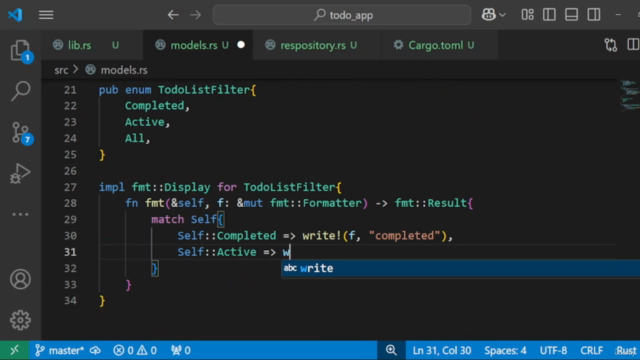Toggle the secondary side bar
Screen dimensions: 640x360
pyautogui.click(x=594, y=15)
